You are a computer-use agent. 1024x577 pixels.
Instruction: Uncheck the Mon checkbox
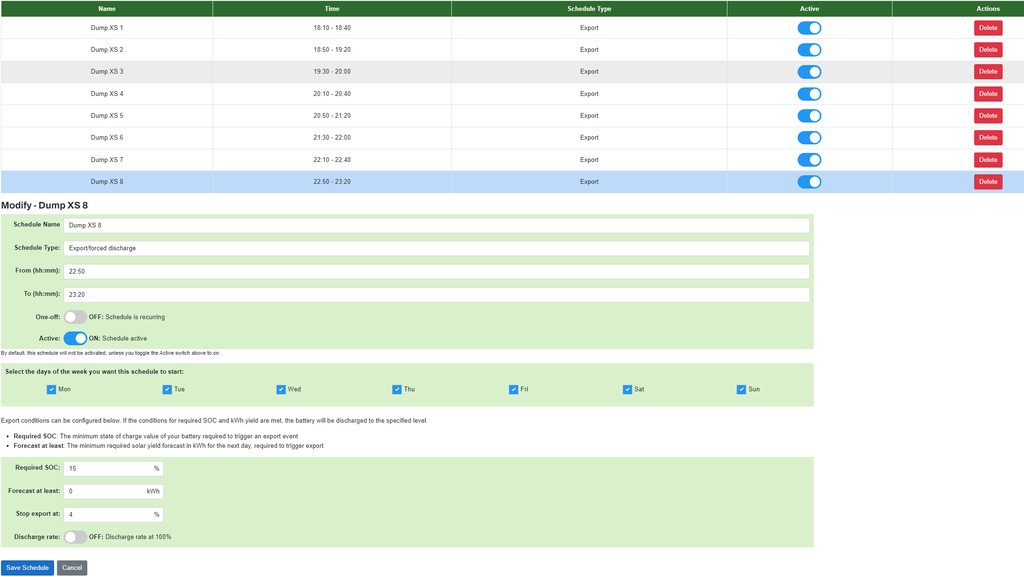pyautogui.click(x=52, y=389)
